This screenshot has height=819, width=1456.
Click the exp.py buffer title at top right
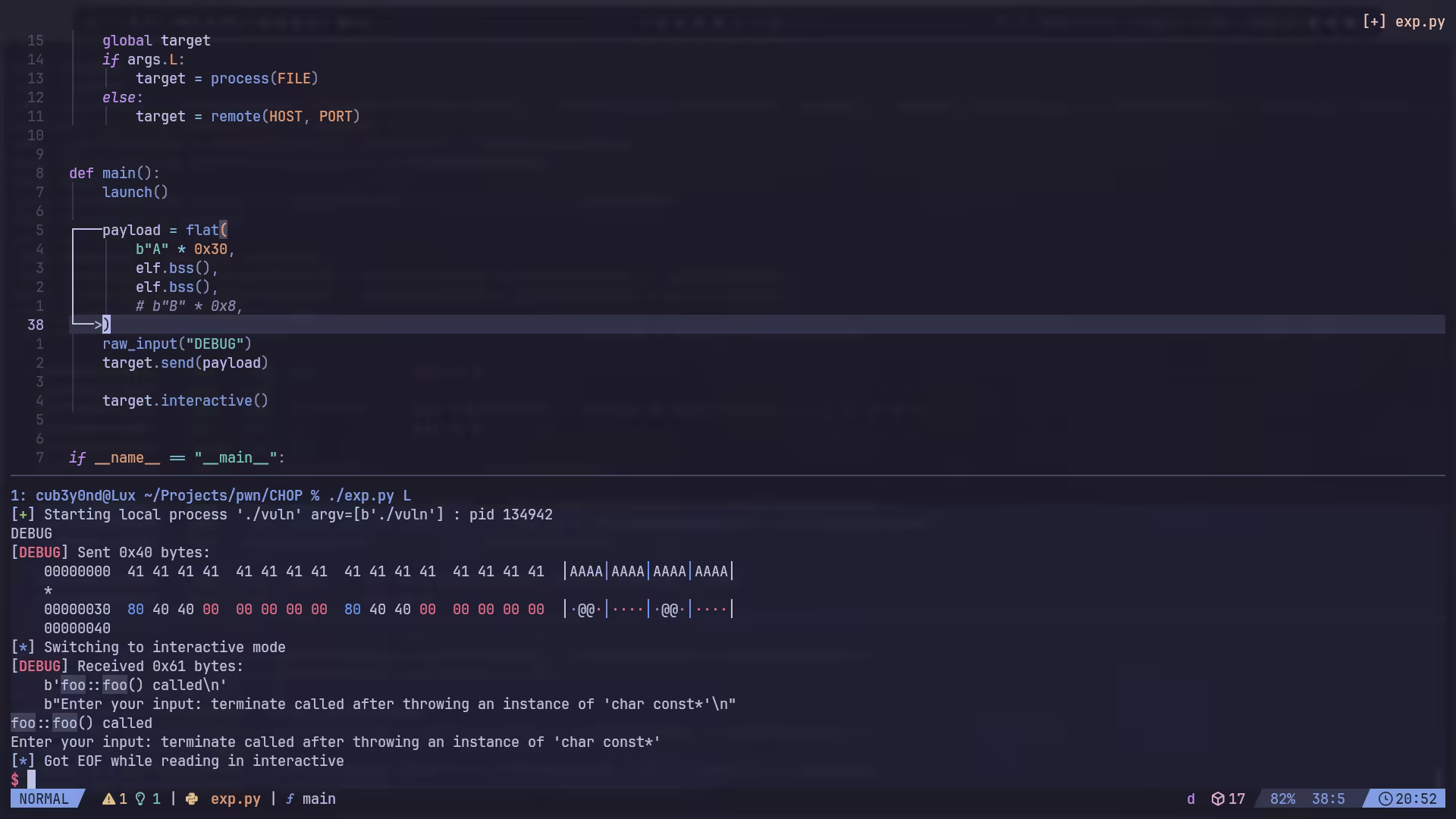click(1420, 22)
